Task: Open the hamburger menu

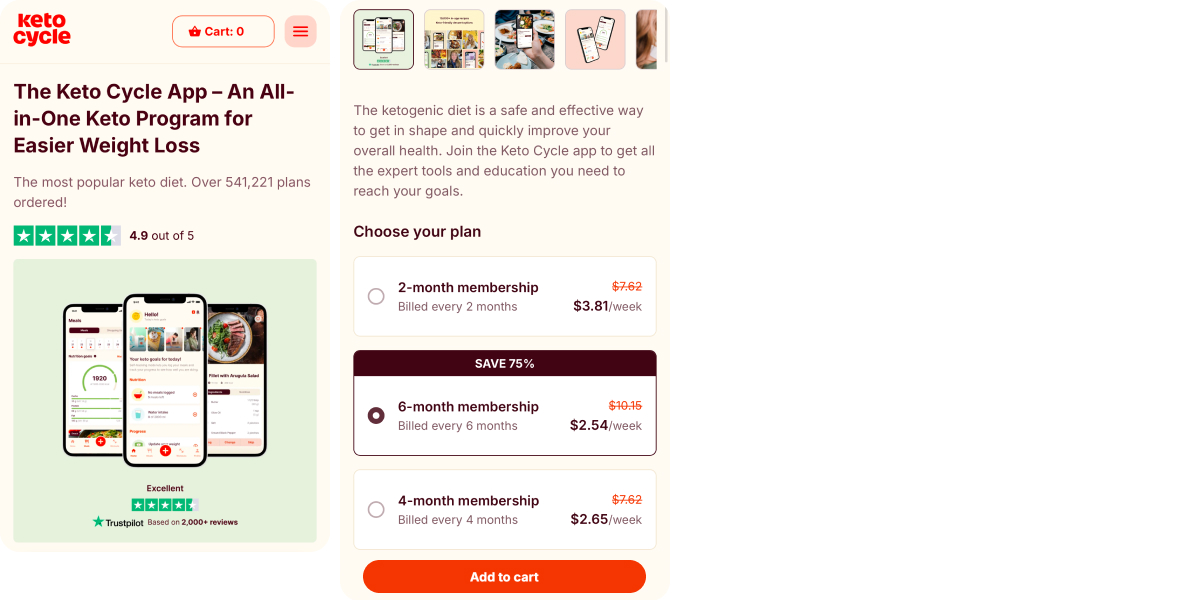Action: (x=300, y=31)
